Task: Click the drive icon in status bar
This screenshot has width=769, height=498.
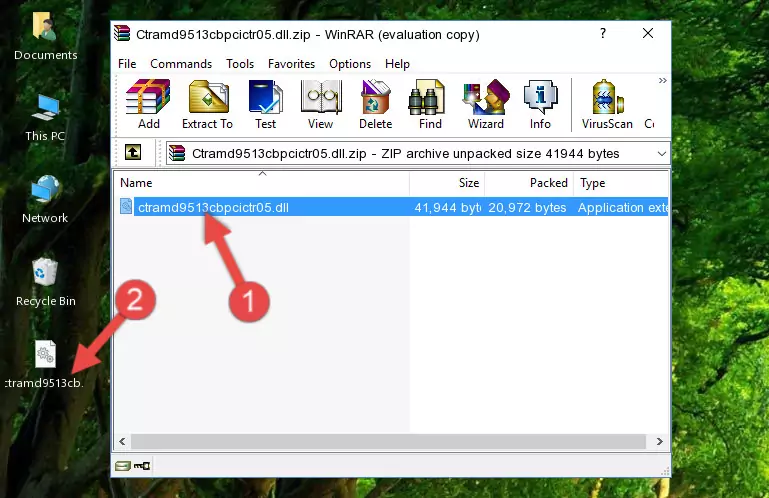Action: (x=123, y=466)
